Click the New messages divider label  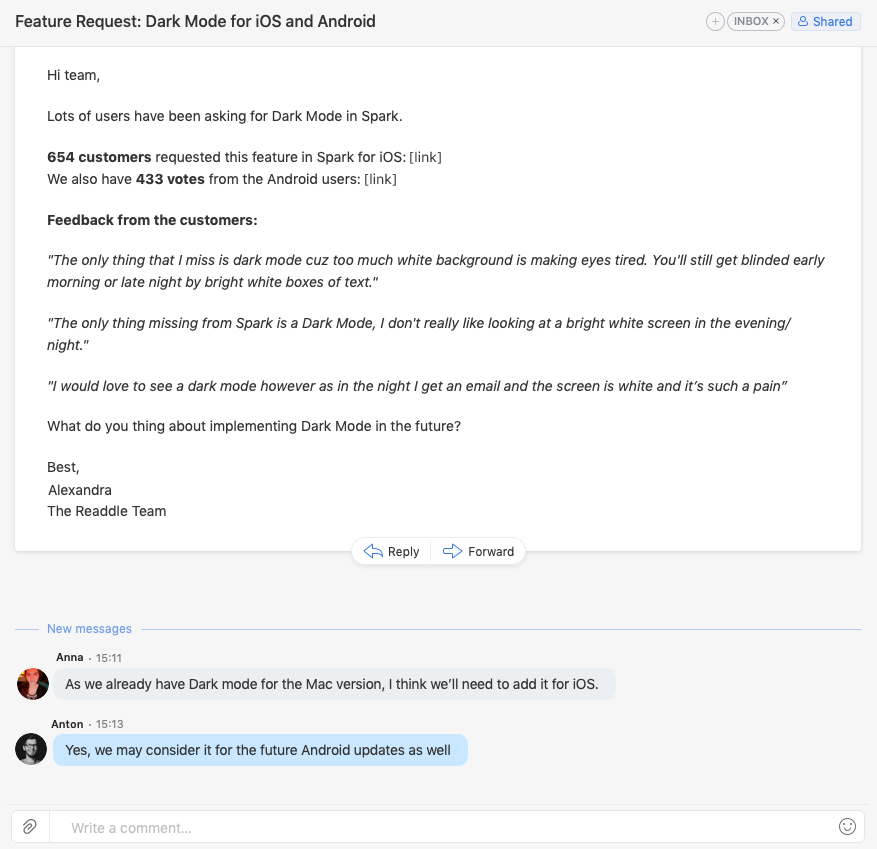[x=89, y=629]
